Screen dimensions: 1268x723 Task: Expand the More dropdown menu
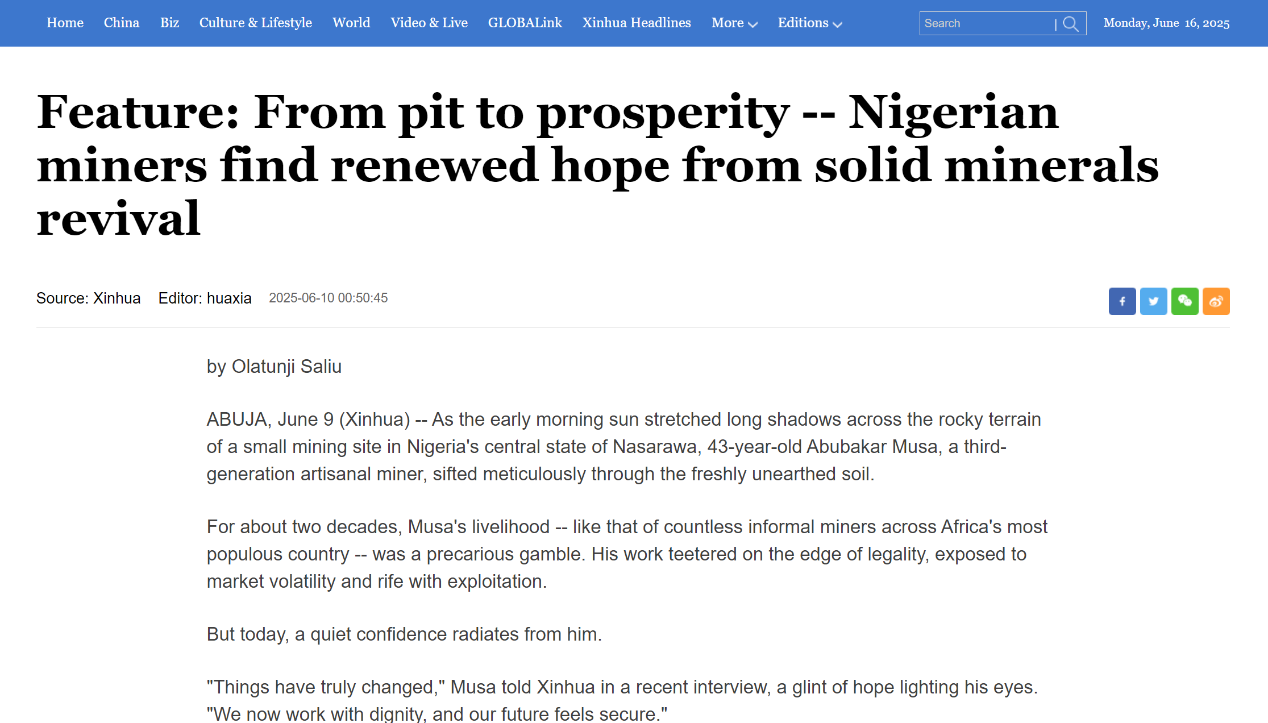734,23
